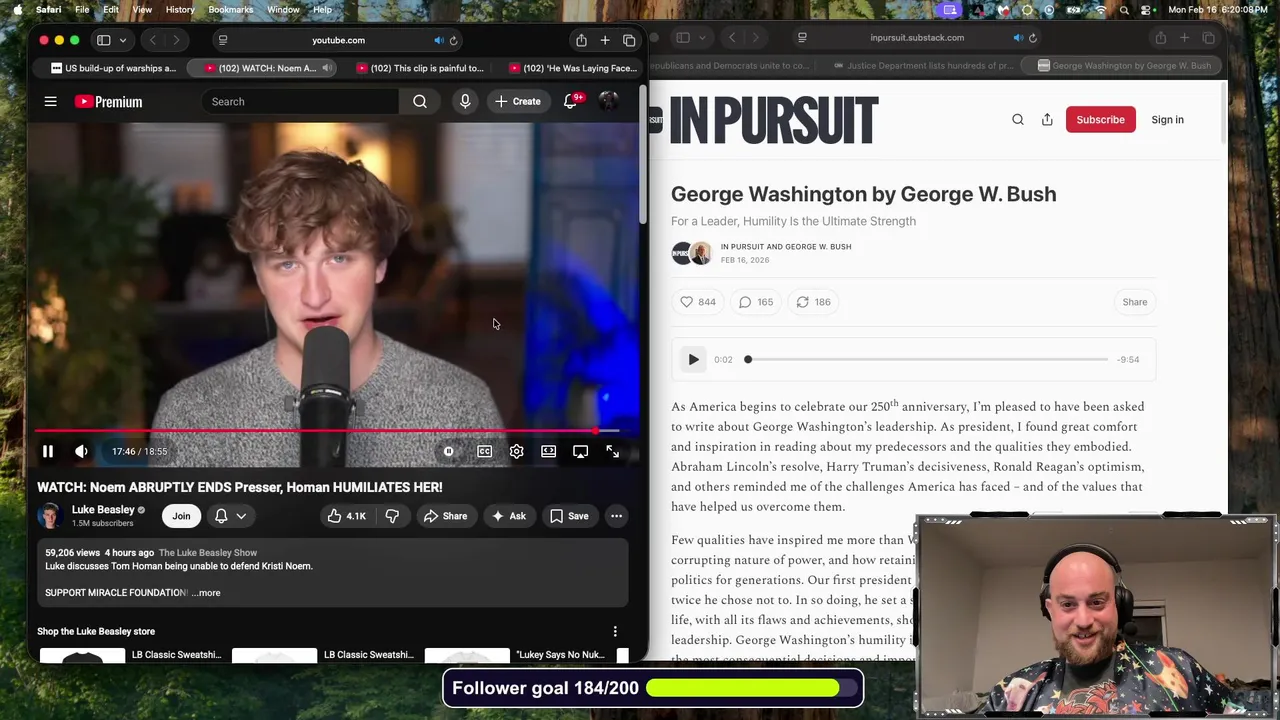Open YouTube guide hamburger menu
Viewport: 1280px width, 720px height.
[x=50, y=101]
